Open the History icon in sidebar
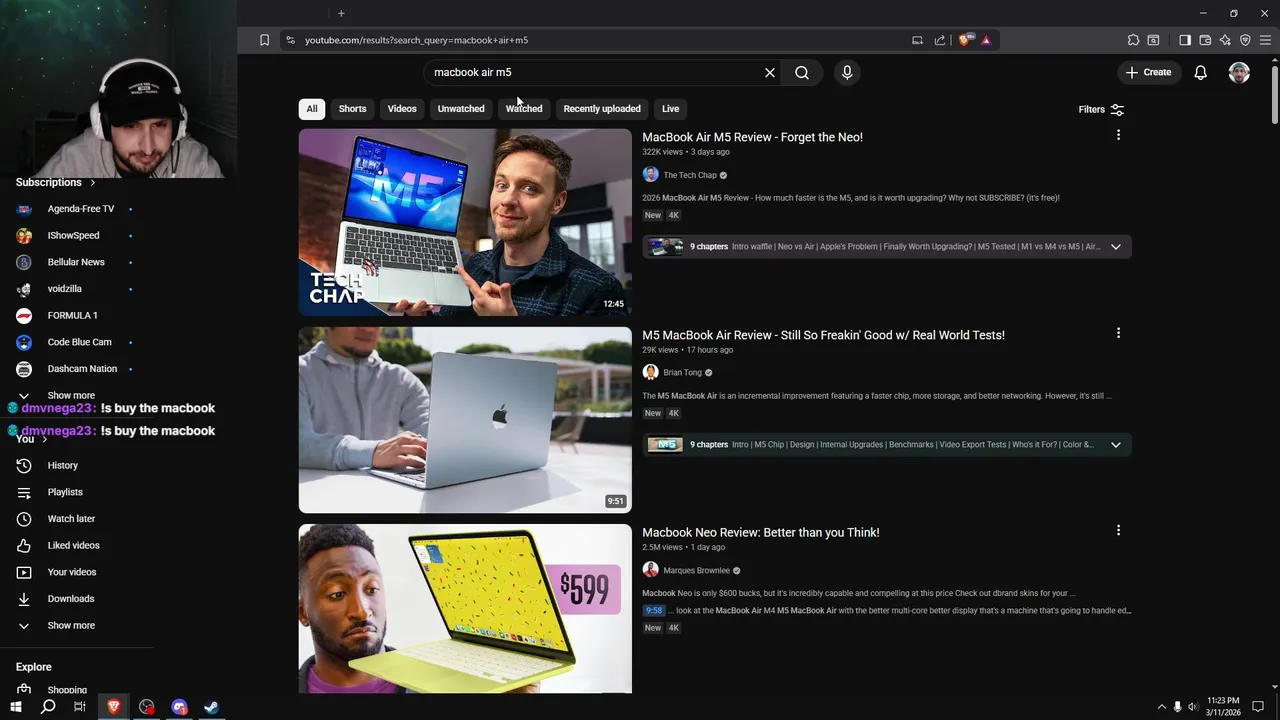The height and width of the screenshot is (720, 1280). click(x=24, y=465)
